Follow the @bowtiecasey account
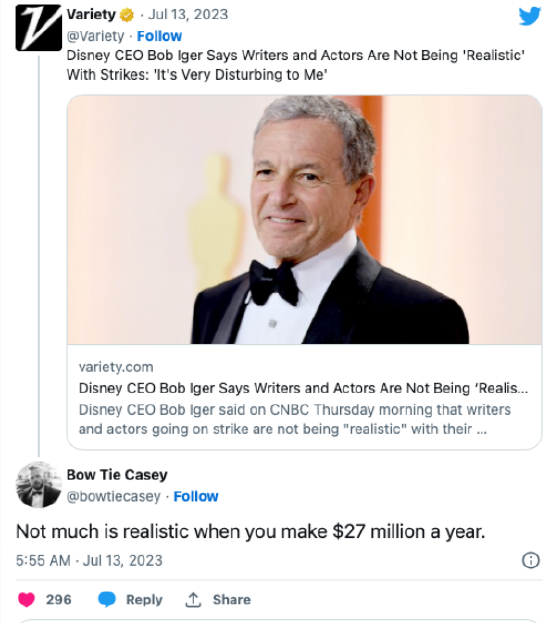This screenshot has width=550, height=623. [196, 496]
